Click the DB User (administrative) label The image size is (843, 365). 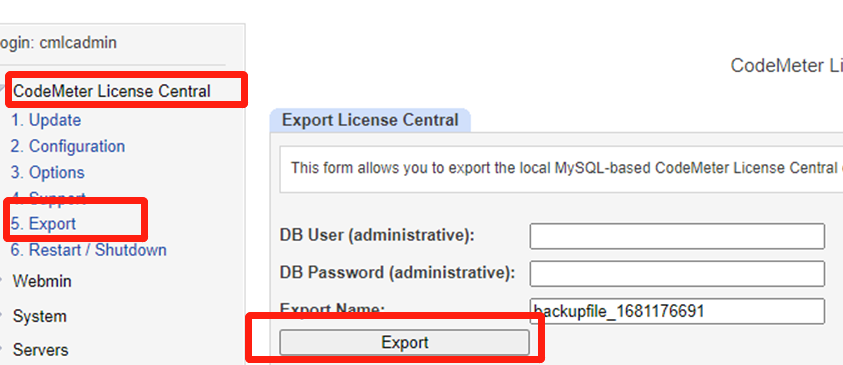(377, 235)
